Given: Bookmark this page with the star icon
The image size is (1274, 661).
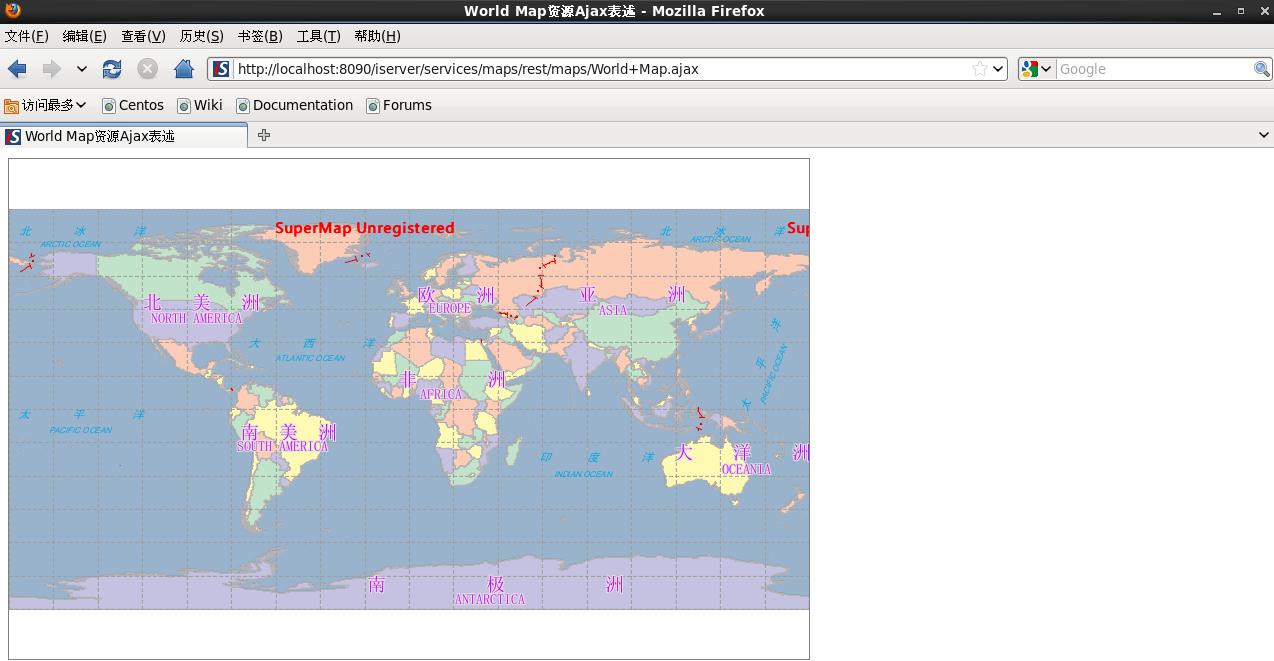Looking at the screenshot, I should coord(980,69).
